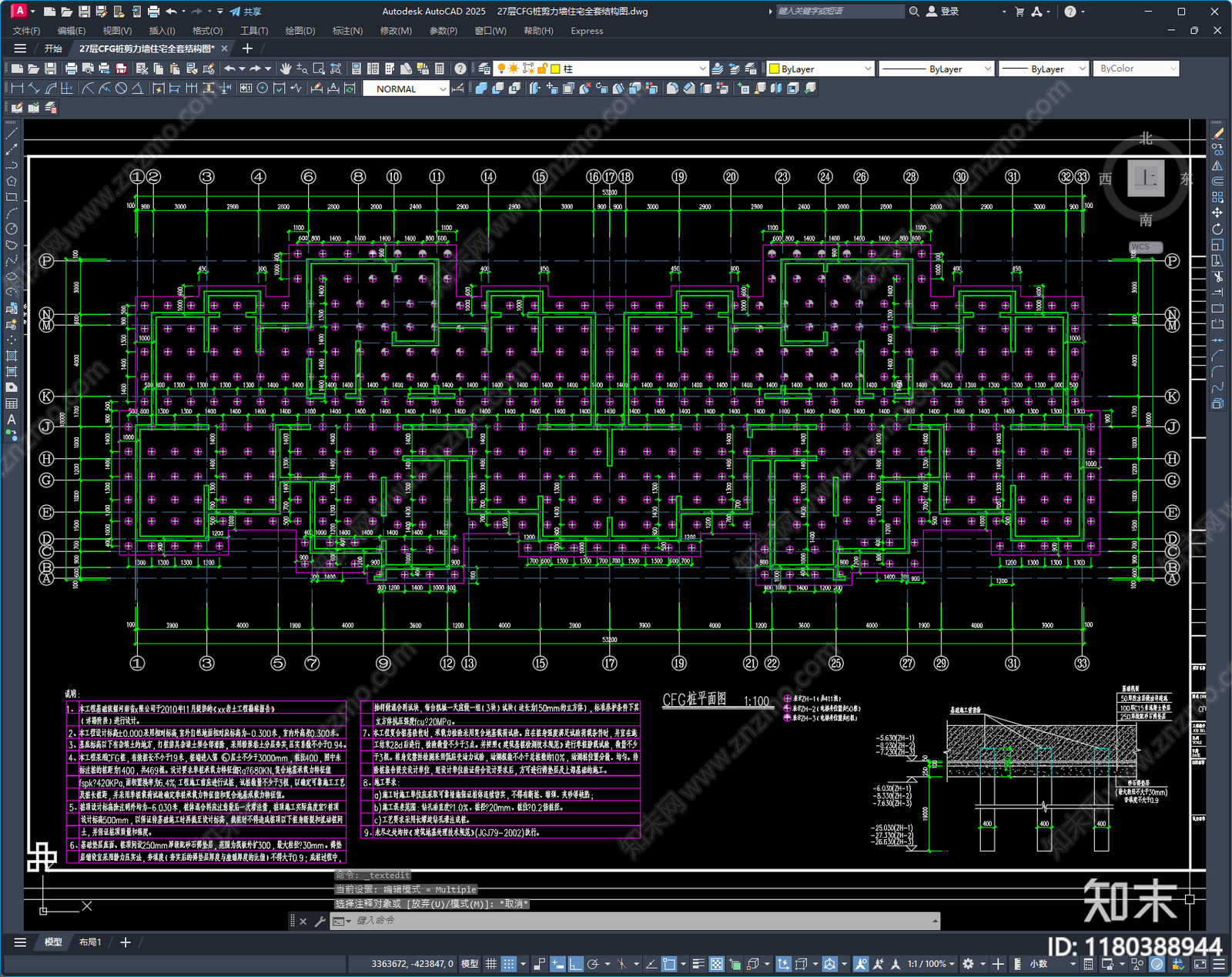Click the yellow layer color swatch beside 柱
The height and width of the screenshot is (977, 1232).
click(x=555, y=69)
